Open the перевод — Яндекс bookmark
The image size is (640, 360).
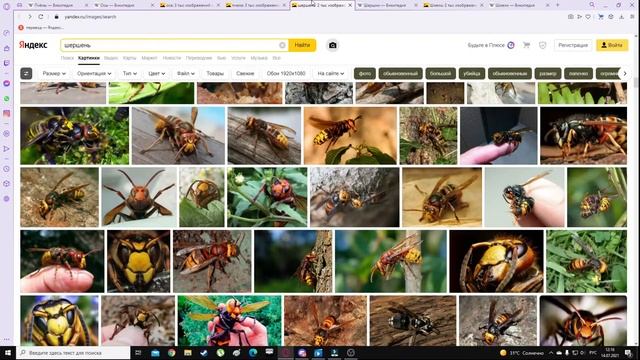click(41, 27)
